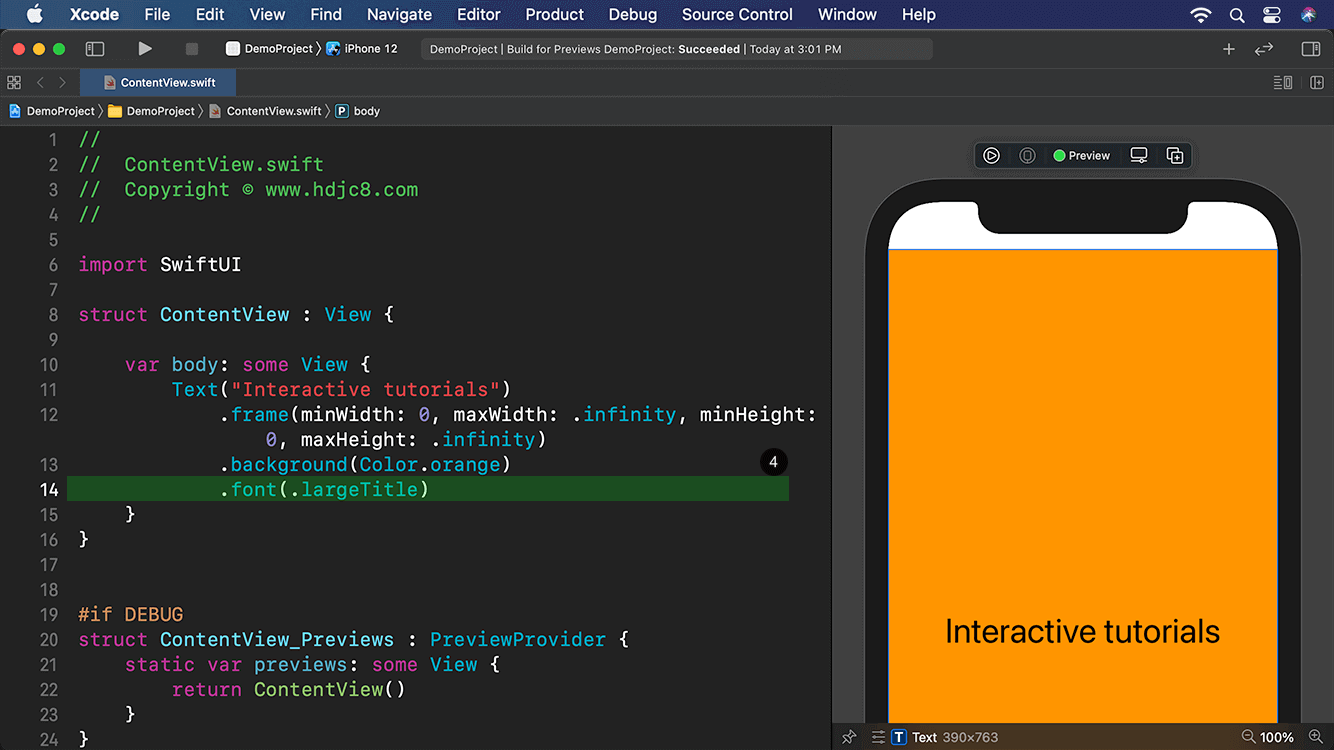Open preview device settings monitor icon

(1138, 155)
